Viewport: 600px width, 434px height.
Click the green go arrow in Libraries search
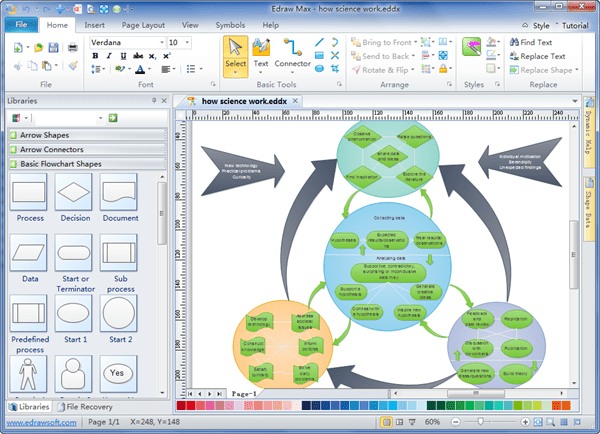(113, 118)
